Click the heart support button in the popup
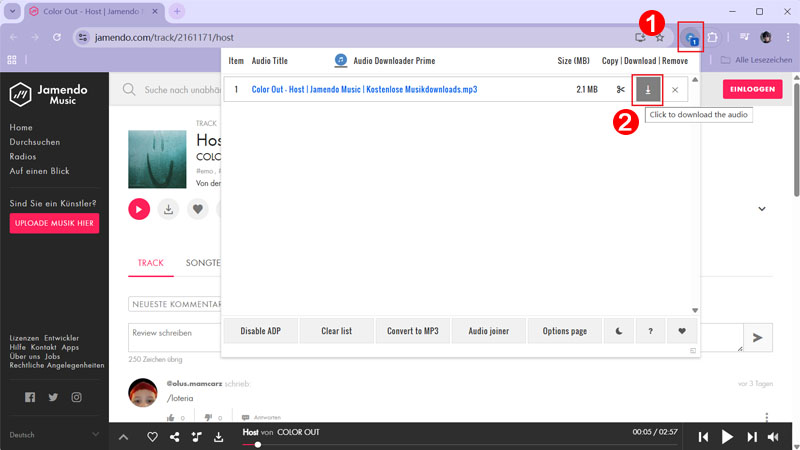This screenshot has width=800, height=450. point(682,331)
